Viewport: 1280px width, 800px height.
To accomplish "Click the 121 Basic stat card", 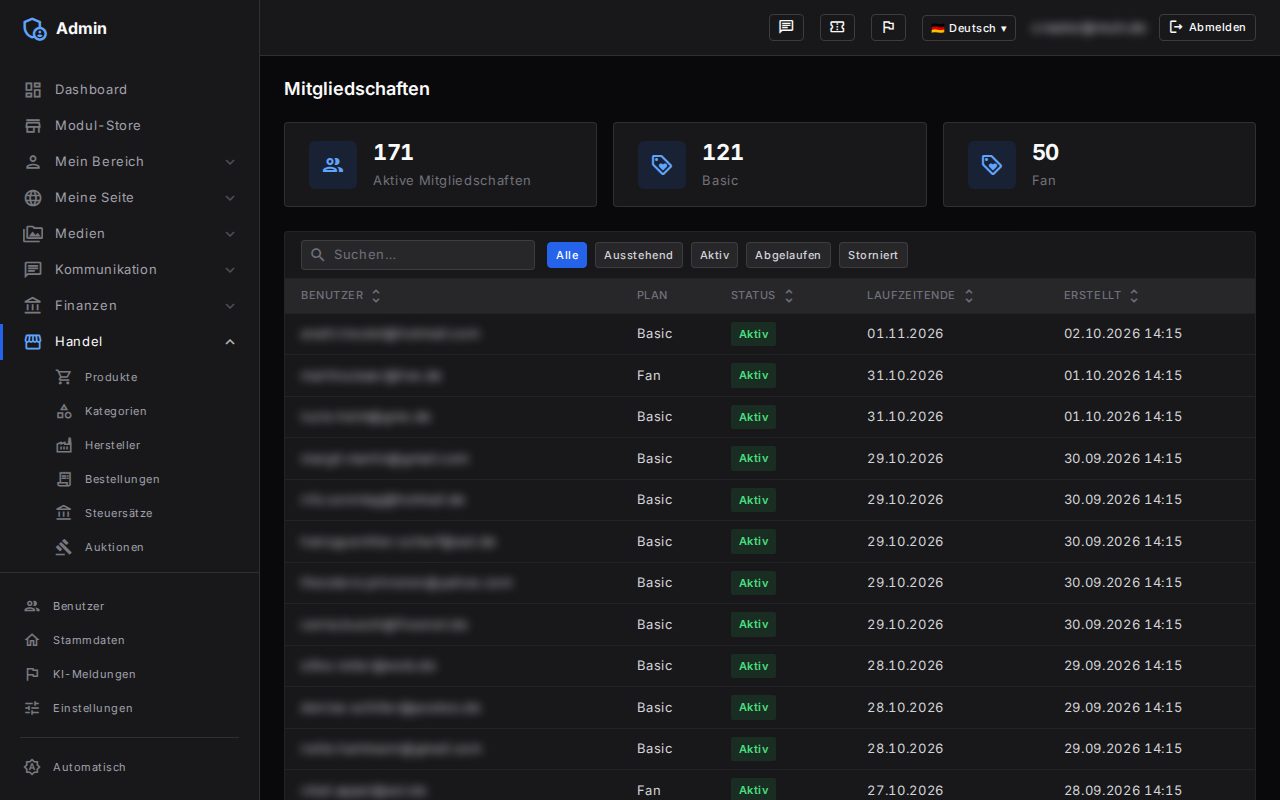I will pos(770,165).
